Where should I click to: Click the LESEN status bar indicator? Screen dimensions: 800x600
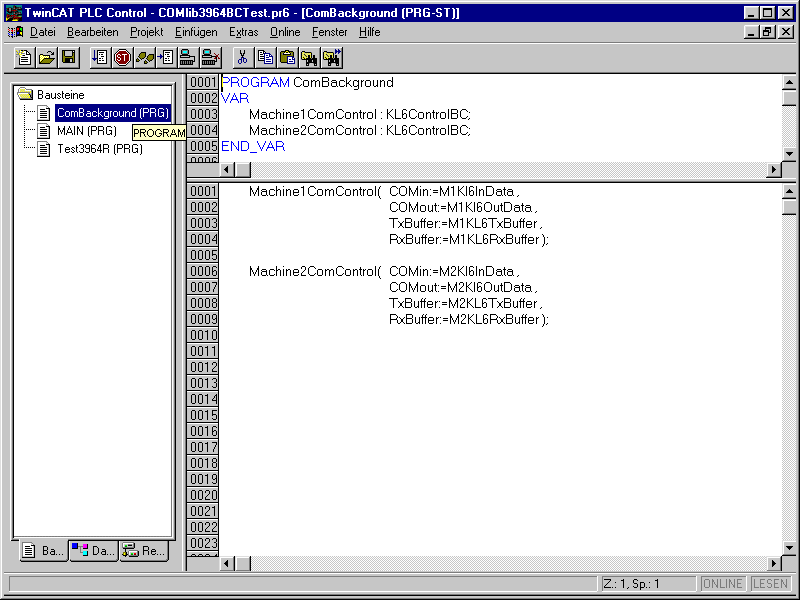[770, 584]
